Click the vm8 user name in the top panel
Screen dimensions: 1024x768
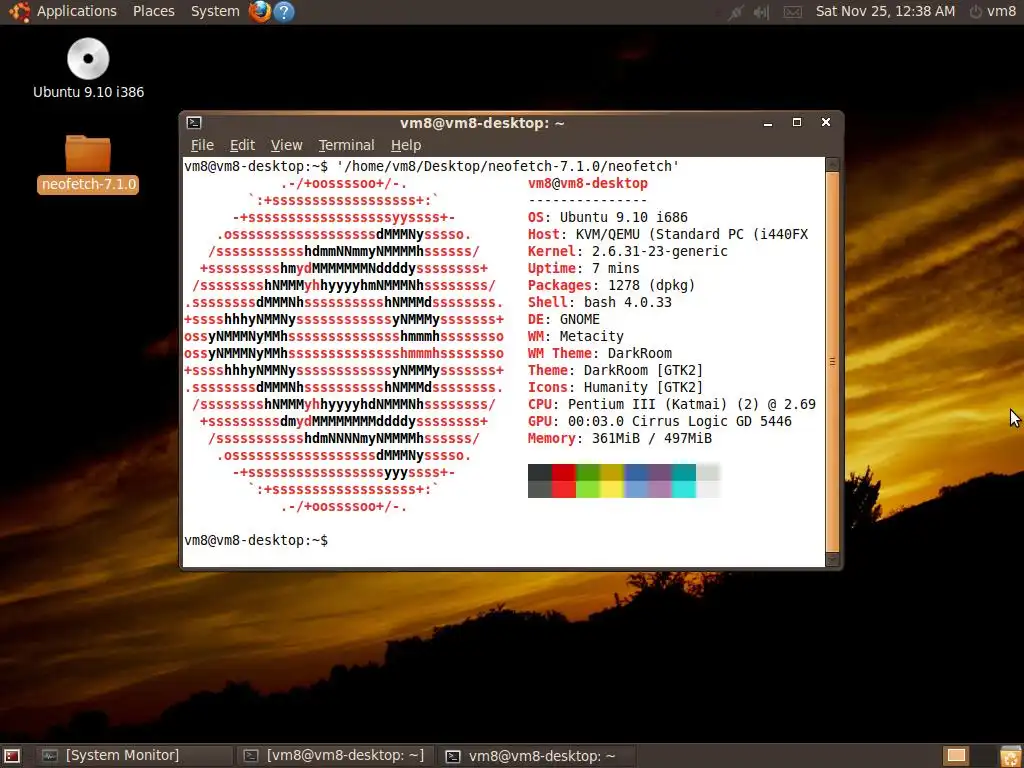[x=1001, y=11]
